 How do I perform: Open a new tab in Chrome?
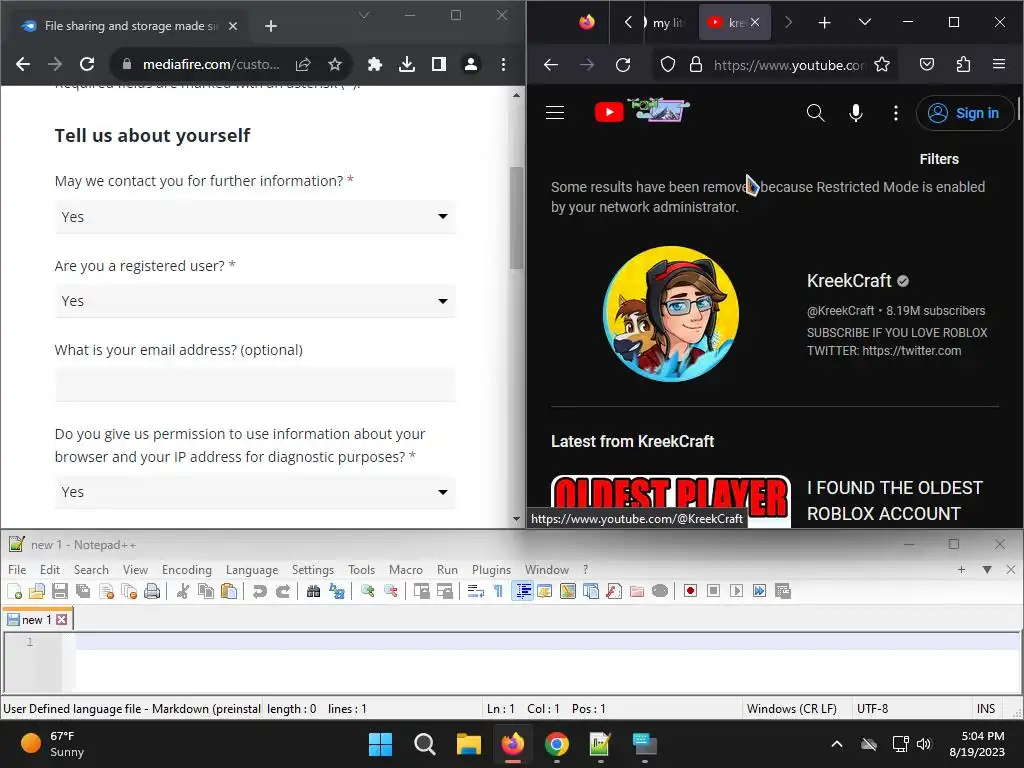coord(271,26)
